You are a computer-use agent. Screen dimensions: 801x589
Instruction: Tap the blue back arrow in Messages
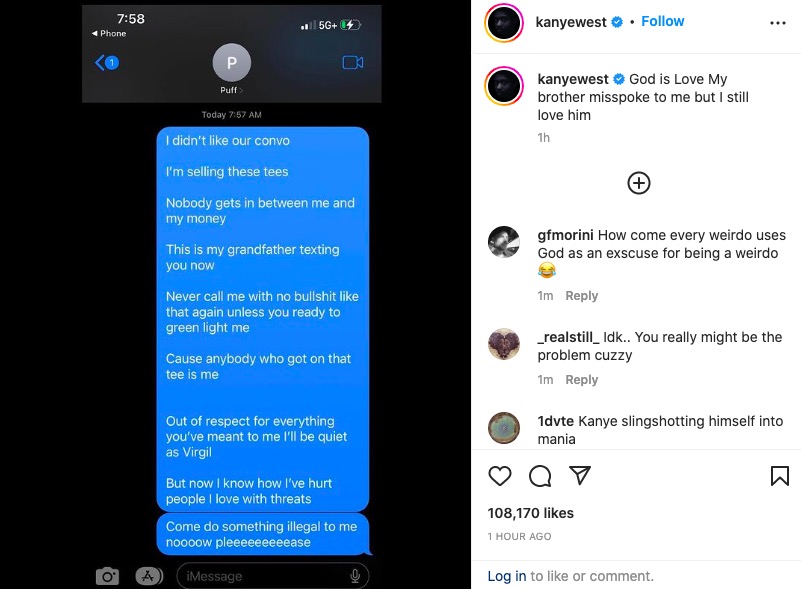coord(107,62)
